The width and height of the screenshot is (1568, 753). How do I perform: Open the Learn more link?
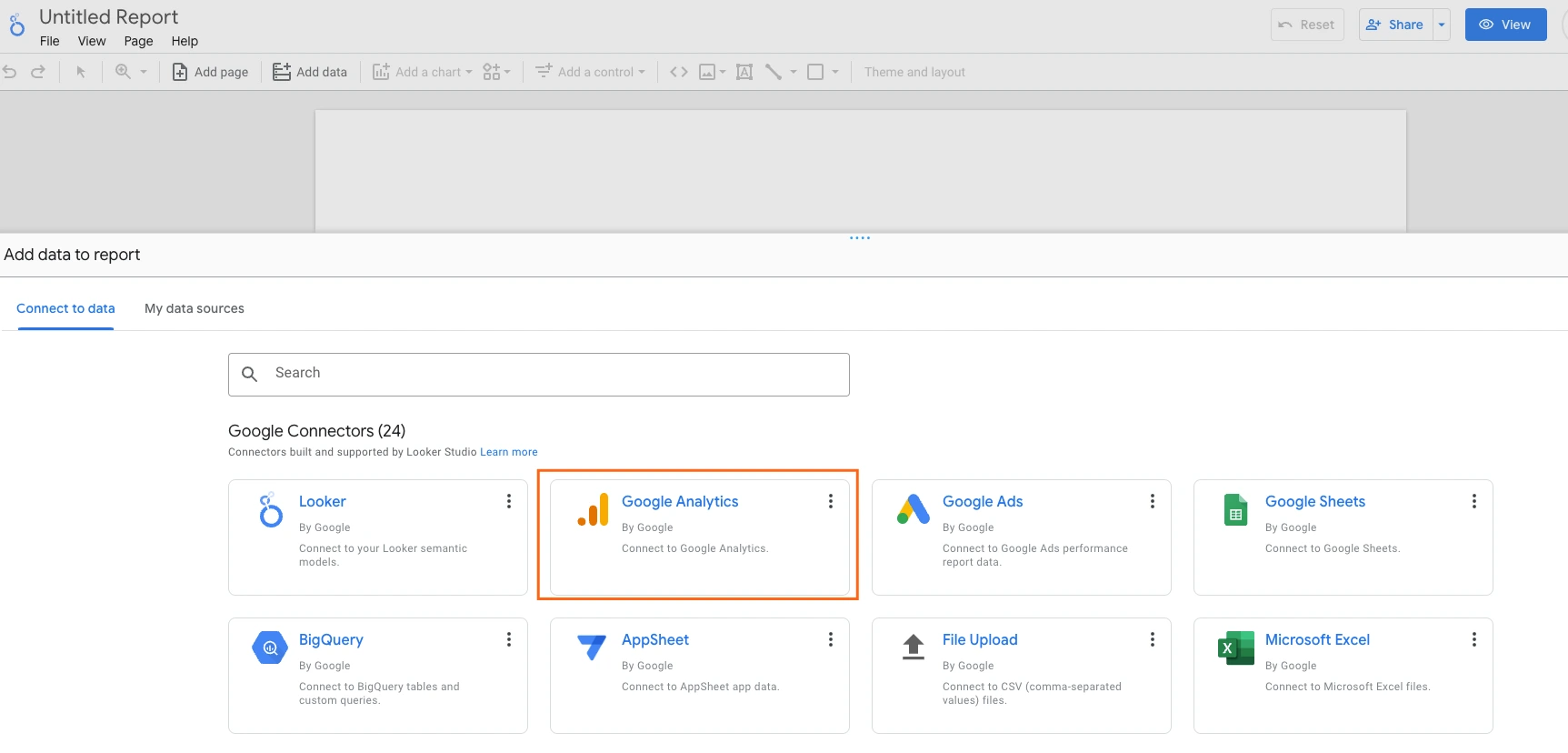click(509, 452)
